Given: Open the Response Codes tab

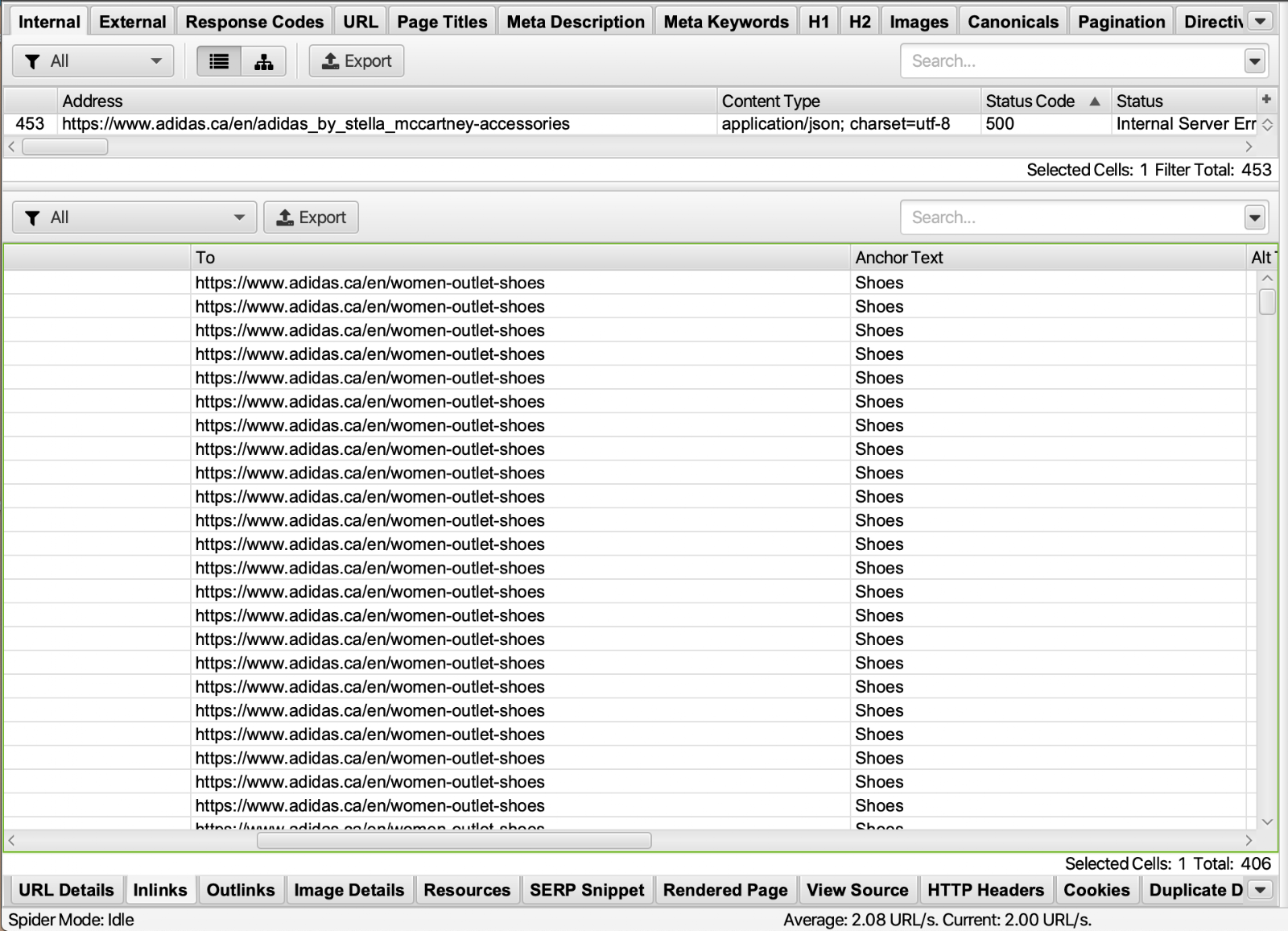Looking at the screenshot, I should (x=254, y=22).
